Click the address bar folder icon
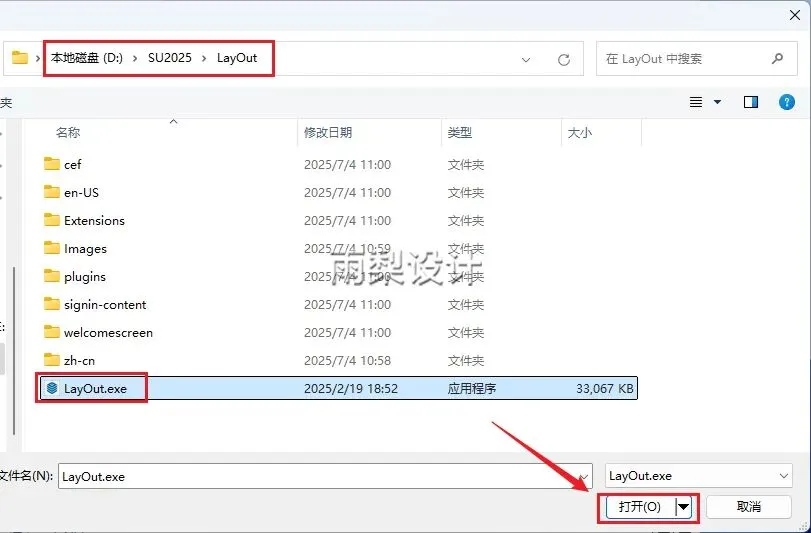 pos(20,57)
